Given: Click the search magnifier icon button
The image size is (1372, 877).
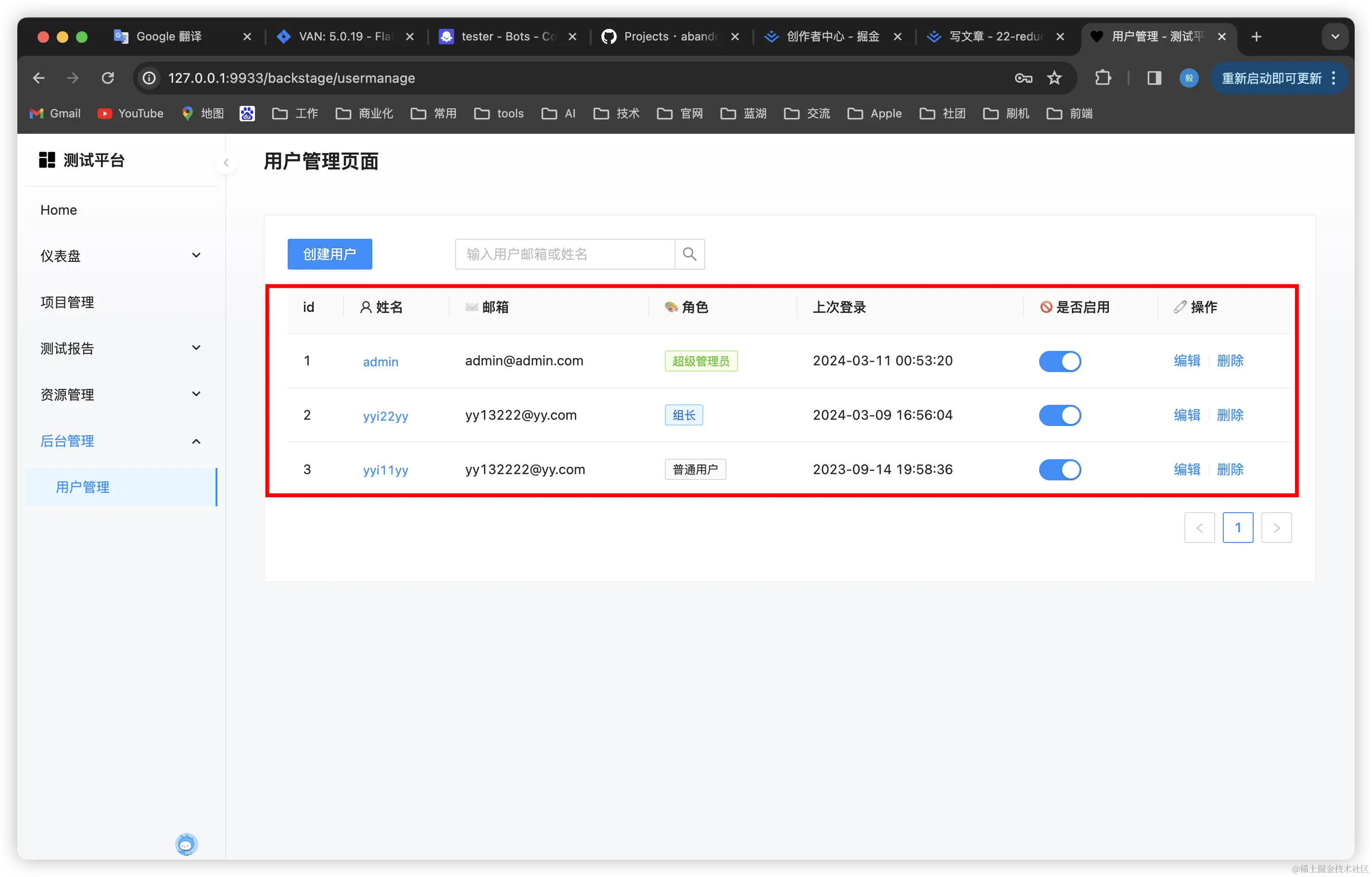Looking at the screenshot, I should click(689, 254).
